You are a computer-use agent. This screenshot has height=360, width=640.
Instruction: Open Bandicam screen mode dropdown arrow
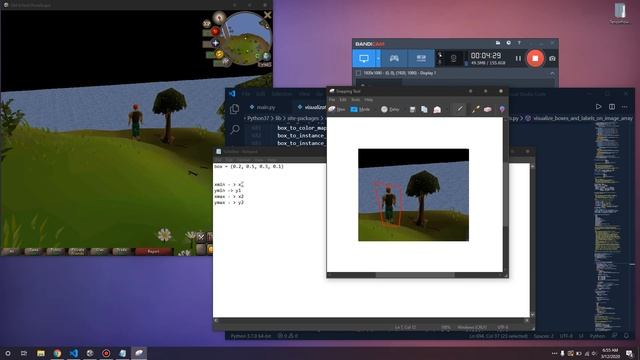[378, 58]
